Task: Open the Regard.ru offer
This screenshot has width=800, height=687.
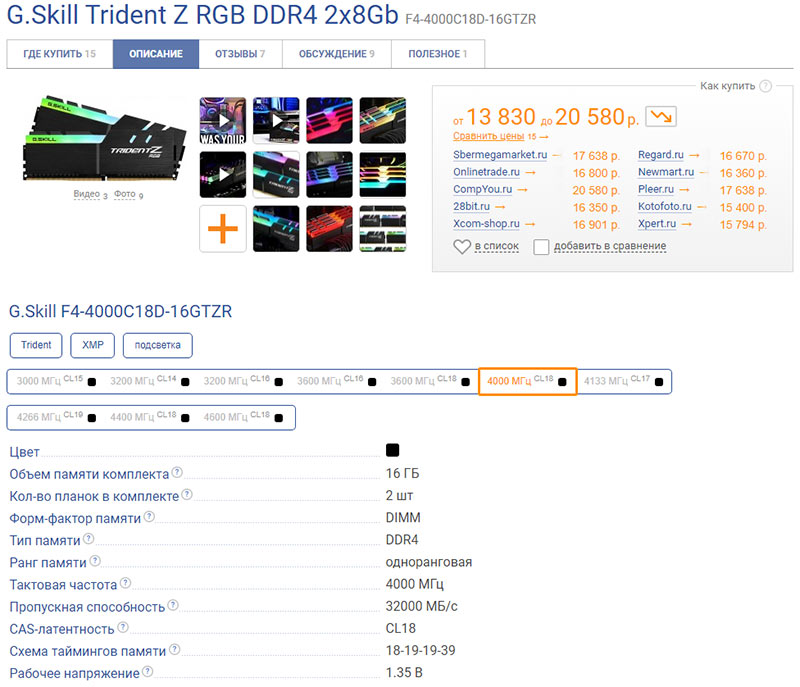Action: pyautogui.click(x=661, y=155)
